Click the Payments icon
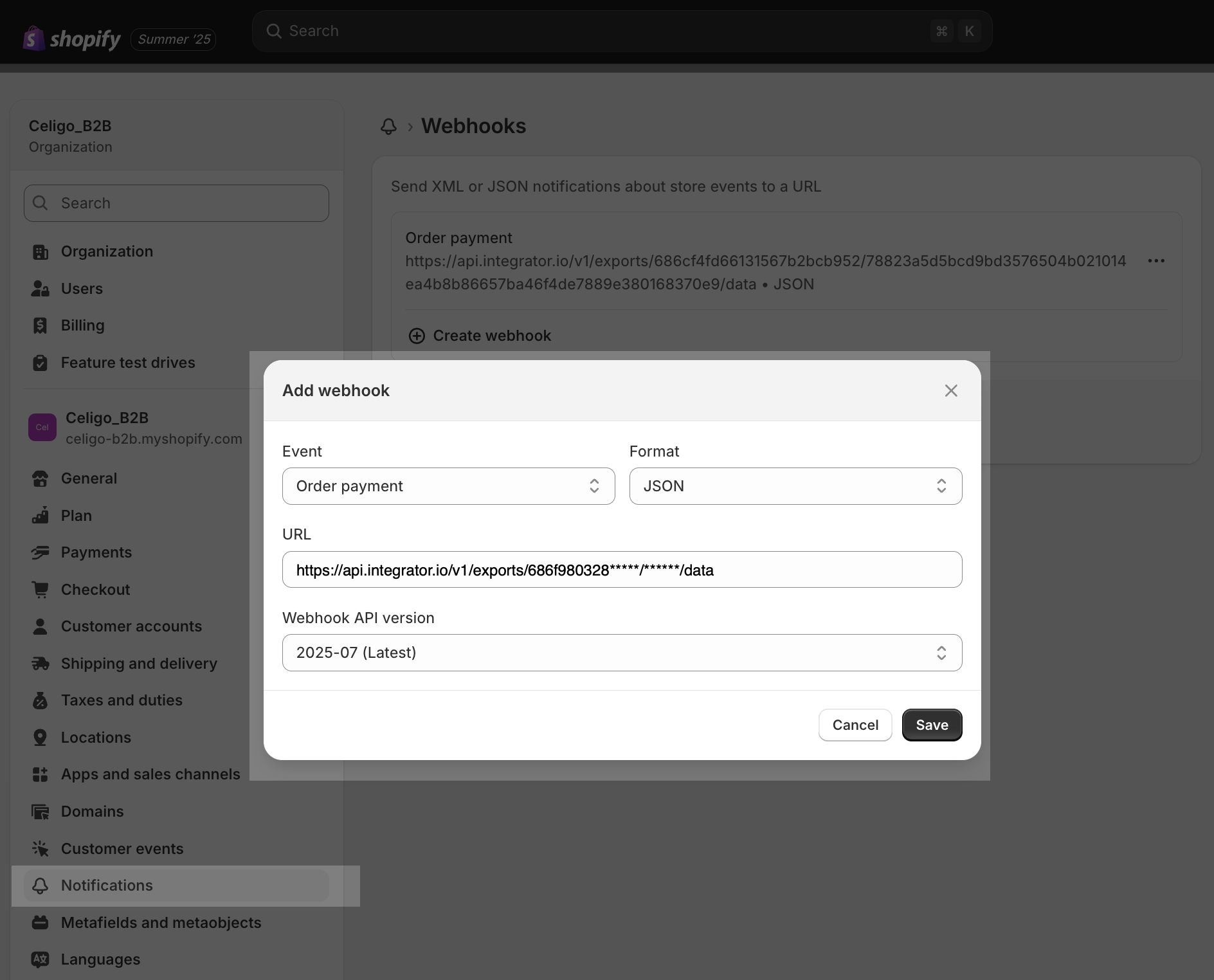This screenshot has width=1214, height=980. click(x=41, y=552)
